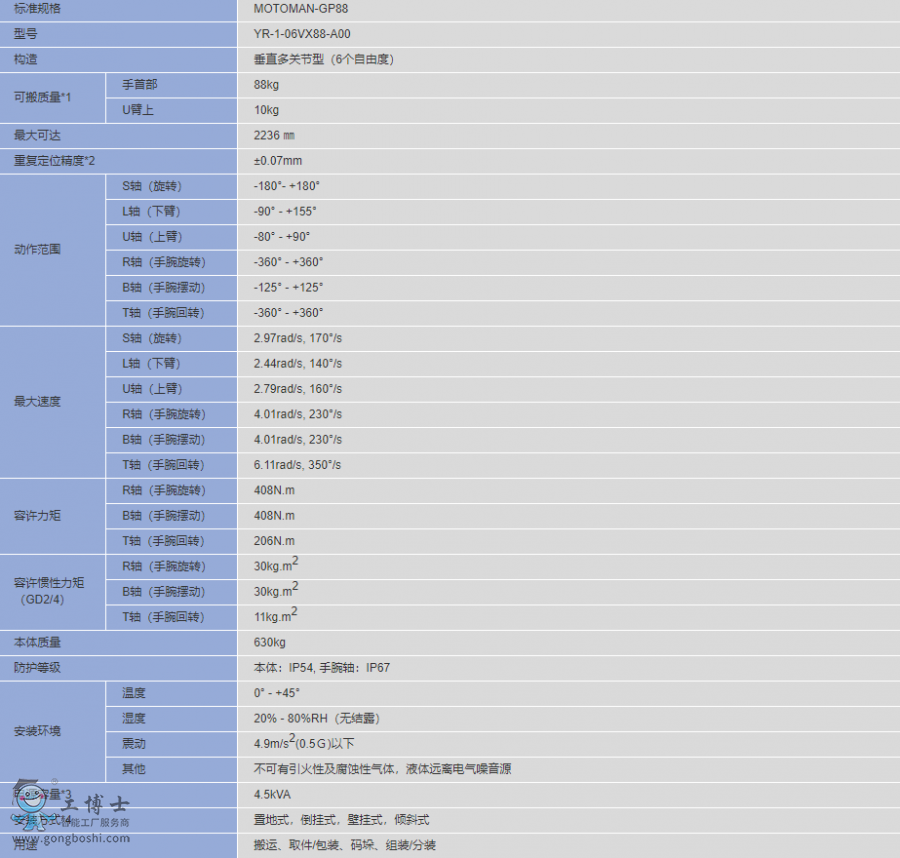Screen dimensions: 900x858
Task: Select the speed 6.11rad/s, 350°/s
Action: [297, 465]
